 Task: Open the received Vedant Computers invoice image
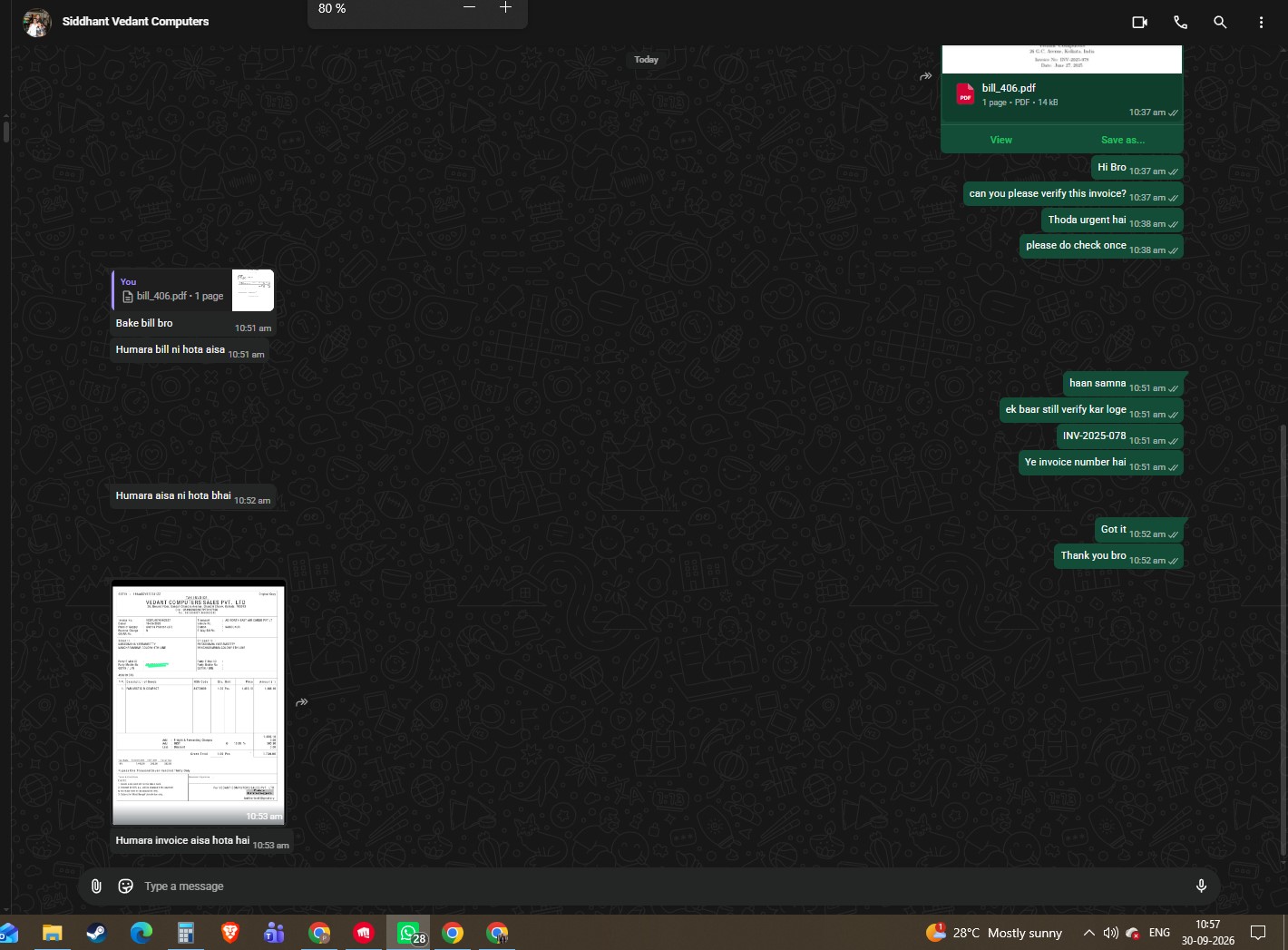(x=199, y=703)
